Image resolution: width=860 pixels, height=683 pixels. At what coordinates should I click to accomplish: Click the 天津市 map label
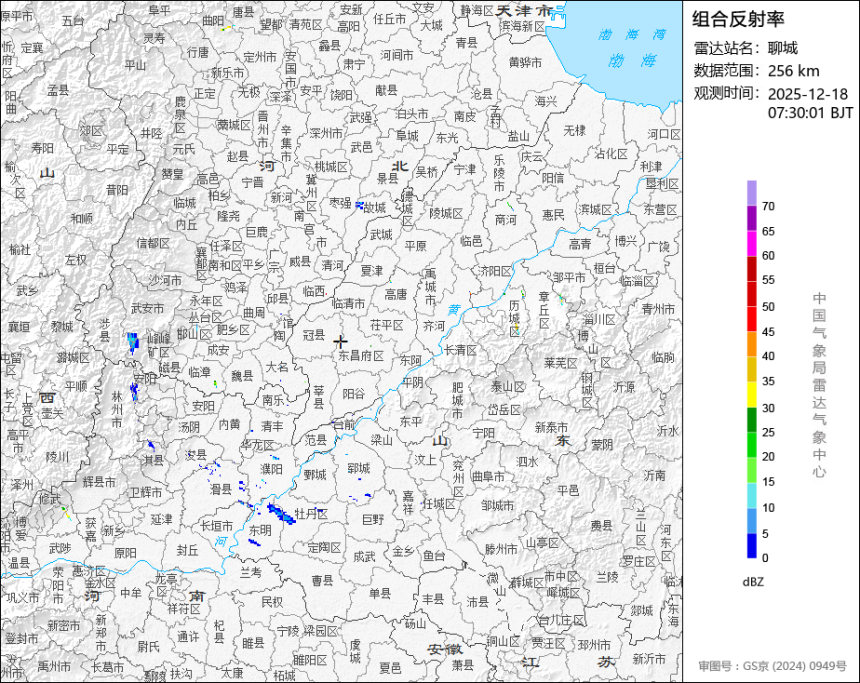coord(525,10)
